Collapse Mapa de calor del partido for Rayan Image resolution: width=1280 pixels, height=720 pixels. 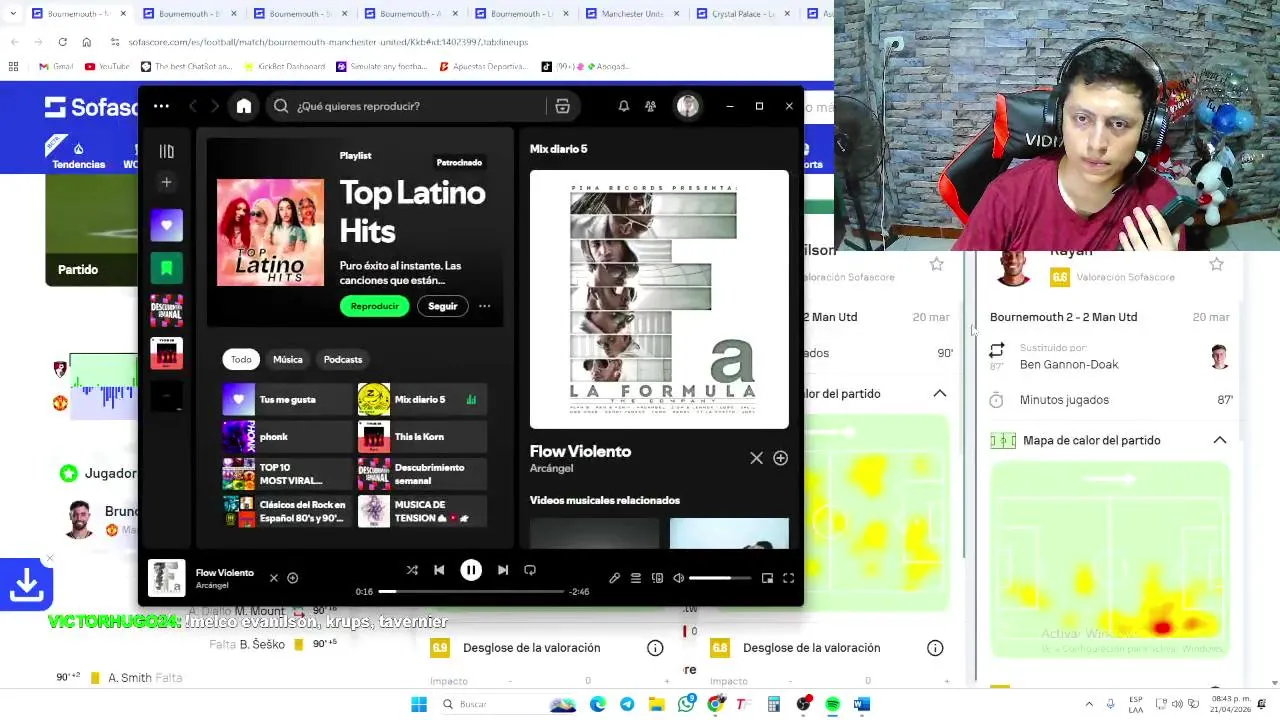[1220, 440]
